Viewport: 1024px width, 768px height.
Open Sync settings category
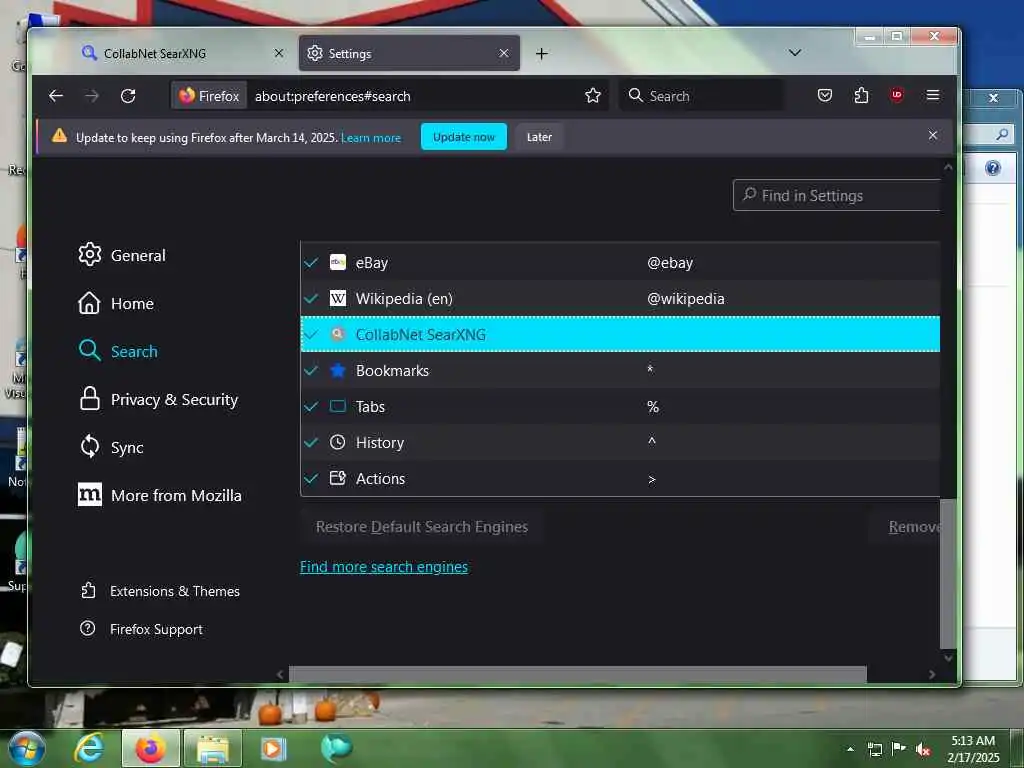coord(111,447)
